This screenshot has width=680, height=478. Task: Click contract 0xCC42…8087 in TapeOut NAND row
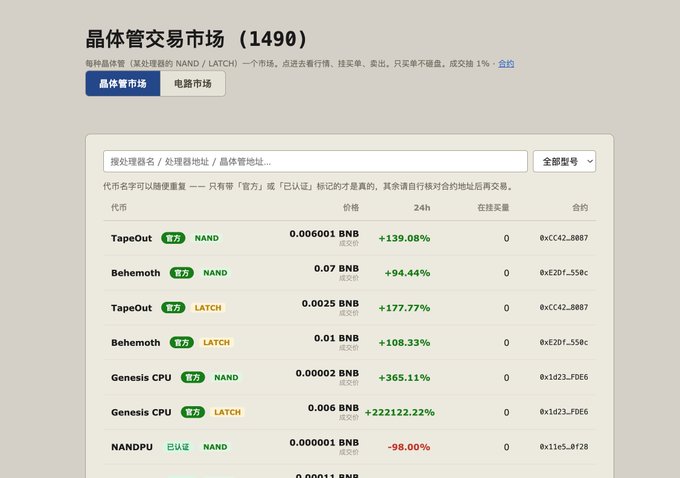tap(564, 238)
